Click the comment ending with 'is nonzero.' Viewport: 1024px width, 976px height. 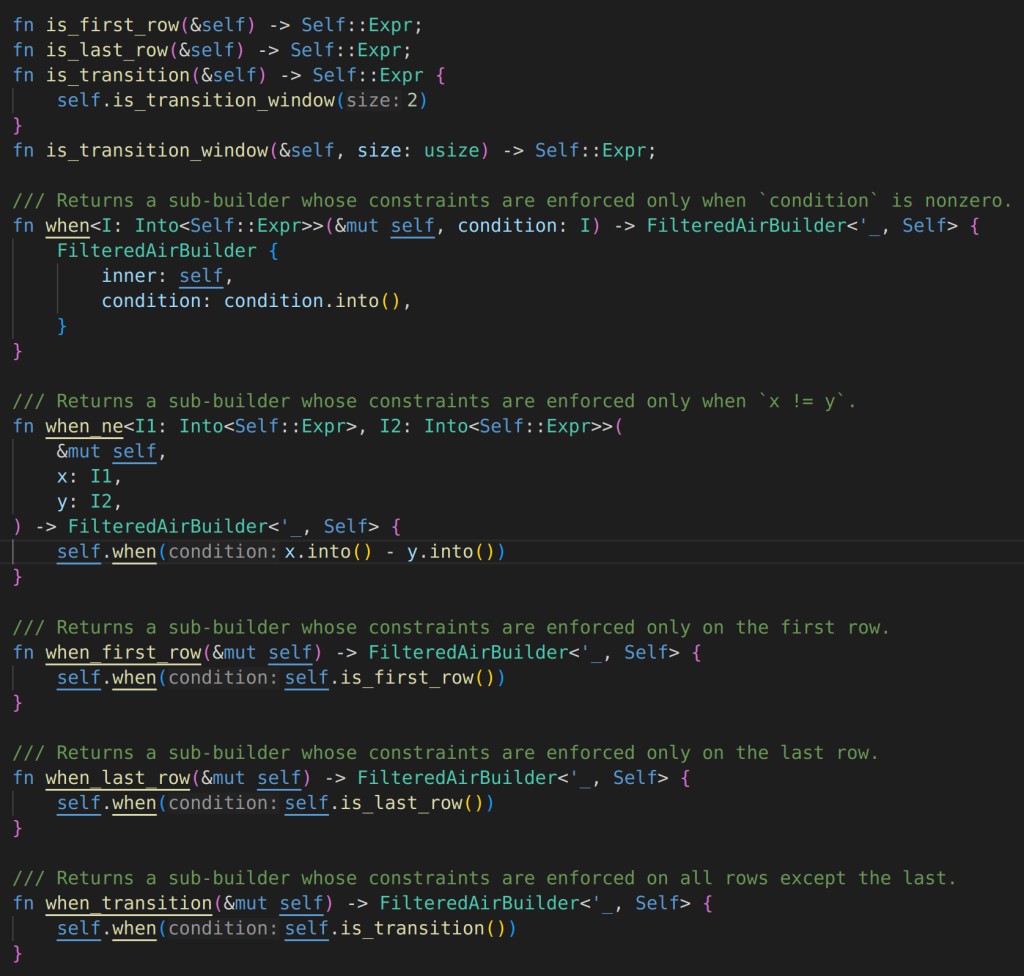click(x=512, y=201)
